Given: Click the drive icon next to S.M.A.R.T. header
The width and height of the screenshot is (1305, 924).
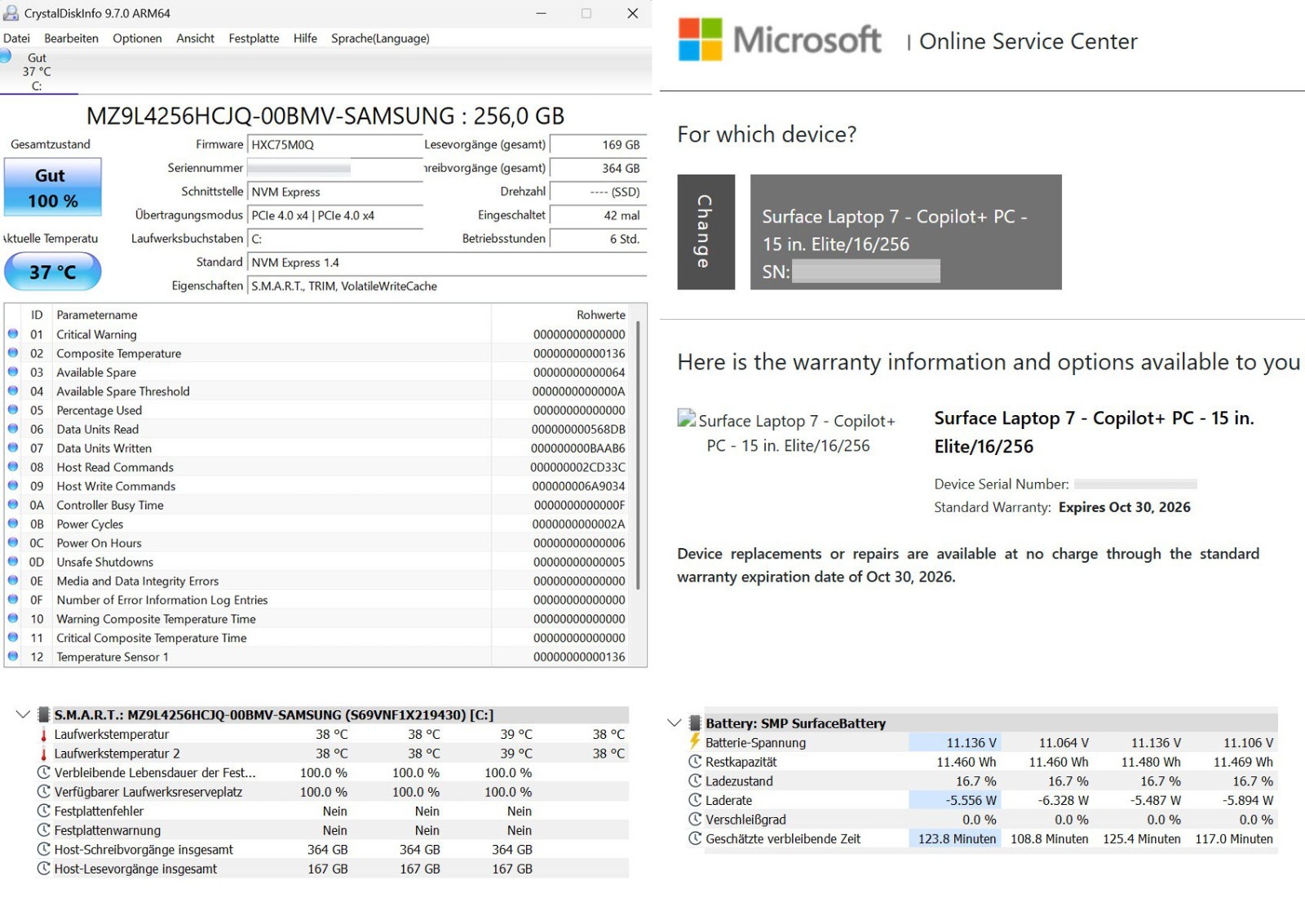Looking at the screenshot, I should click(44, 714).
